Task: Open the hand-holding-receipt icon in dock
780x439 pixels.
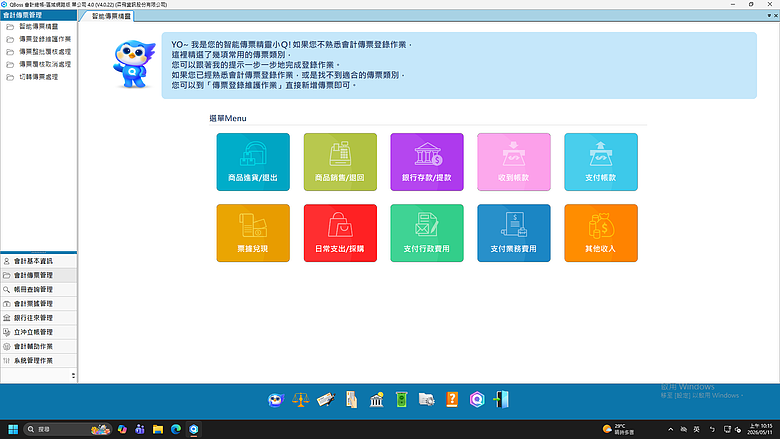Action: pyautogui.click(x=351, y=400)
